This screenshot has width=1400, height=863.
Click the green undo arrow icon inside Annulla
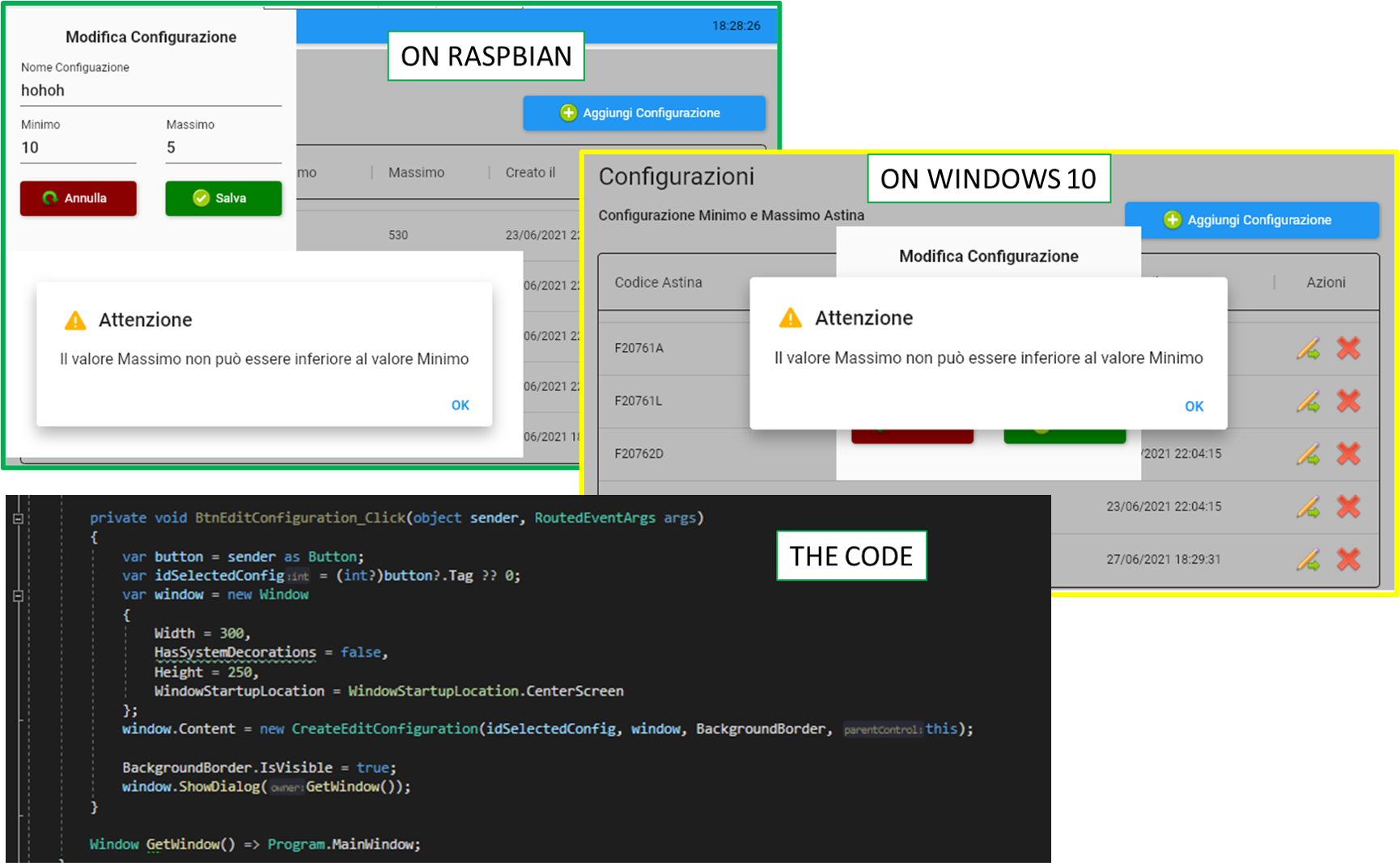50,198
